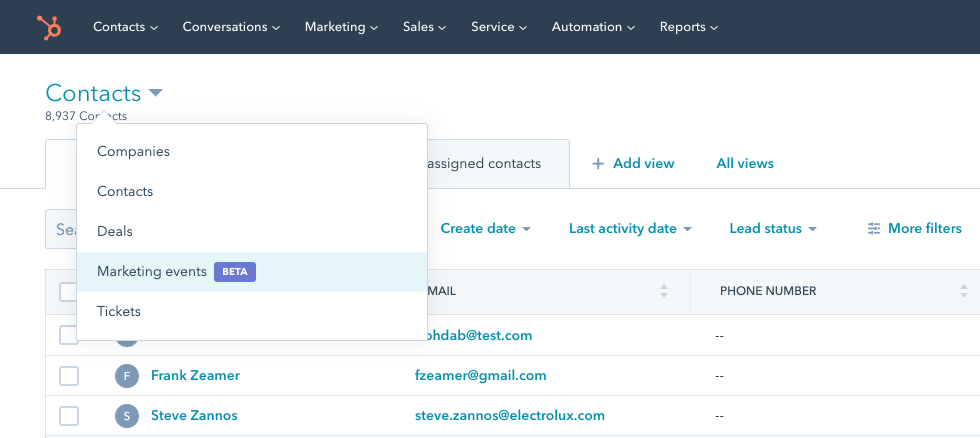This screenshot has height=438, width=980.
Task: Click Steve Zannos's avatar icon
Action: (127, 416)
